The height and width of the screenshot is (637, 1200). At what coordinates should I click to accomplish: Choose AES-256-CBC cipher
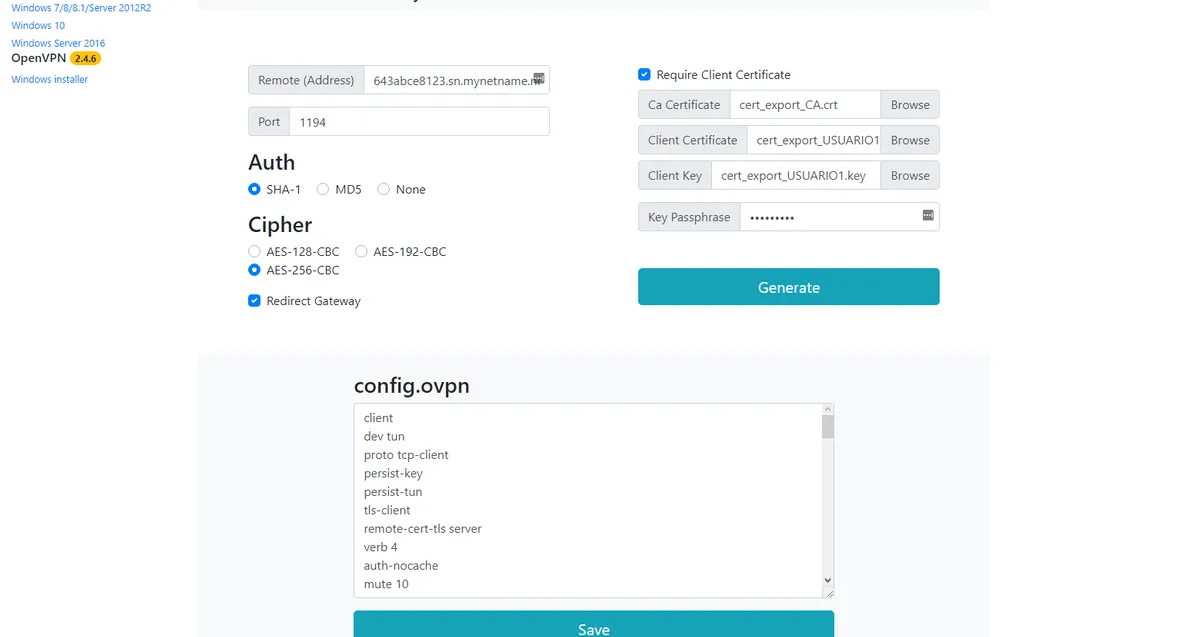[254, 270]
